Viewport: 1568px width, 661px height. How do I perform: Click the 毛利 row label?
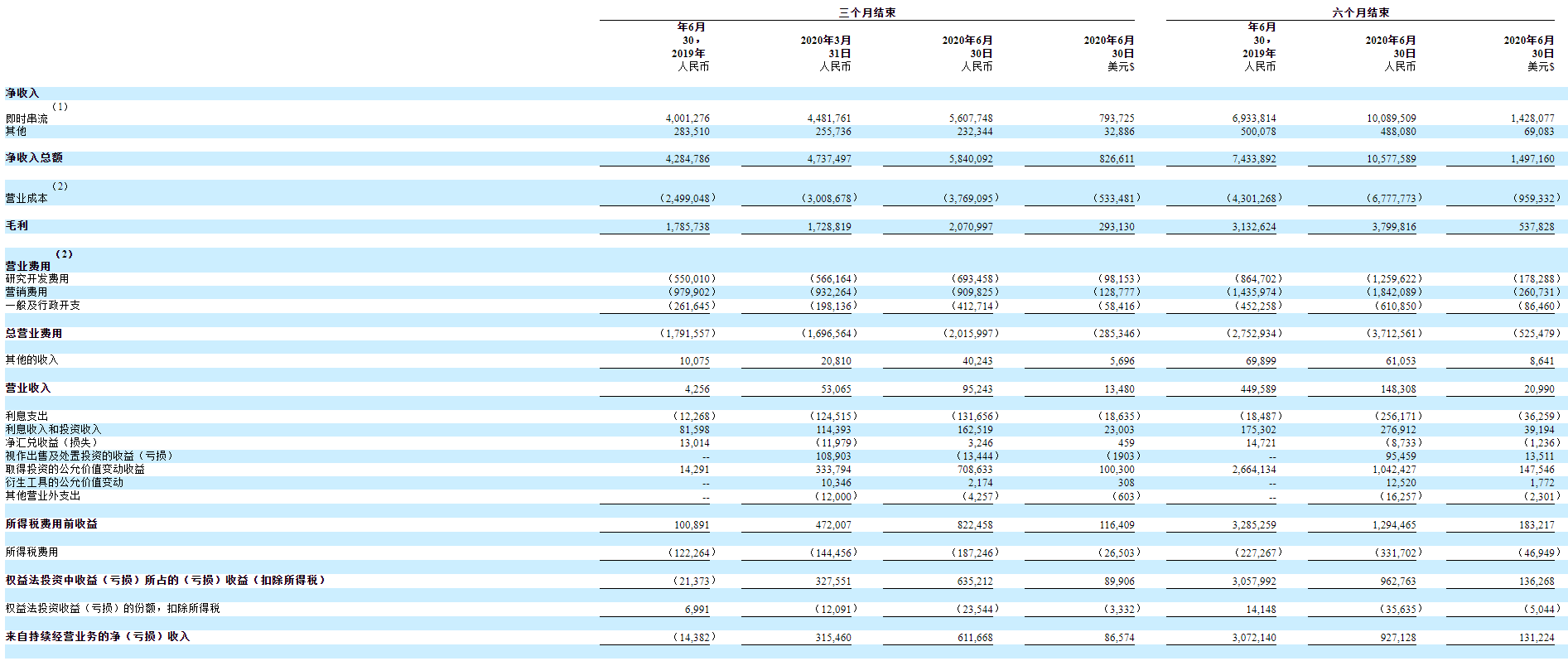click(x=17, y=225)
